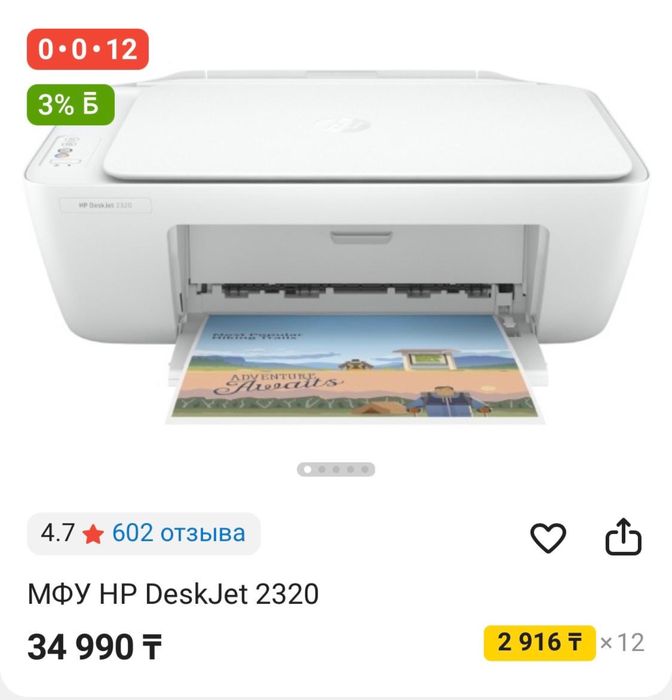The image size is (672, 700).
Task: Open the printer product photo
Action: [336, 246]
